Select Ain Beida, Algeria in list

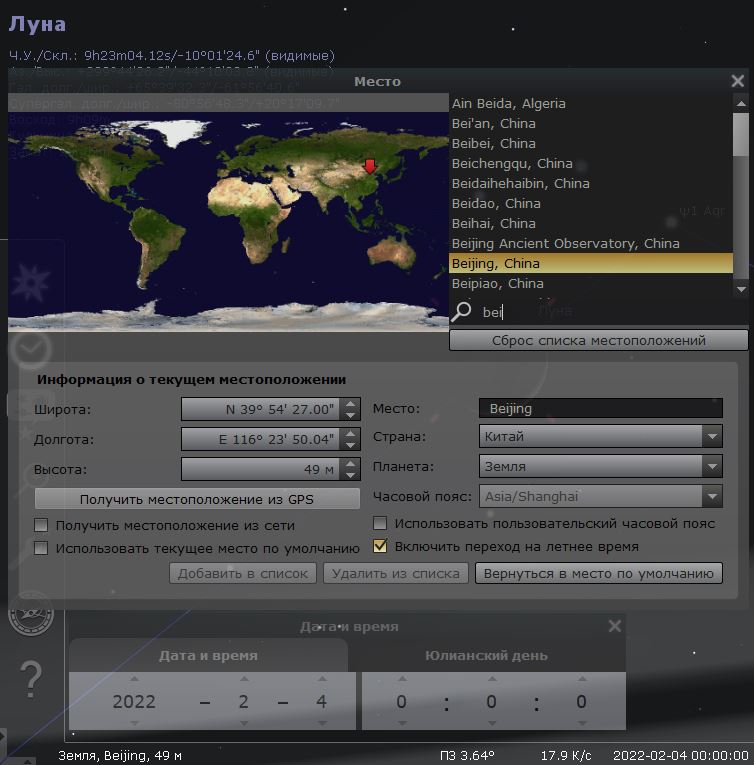coord(591,103)
